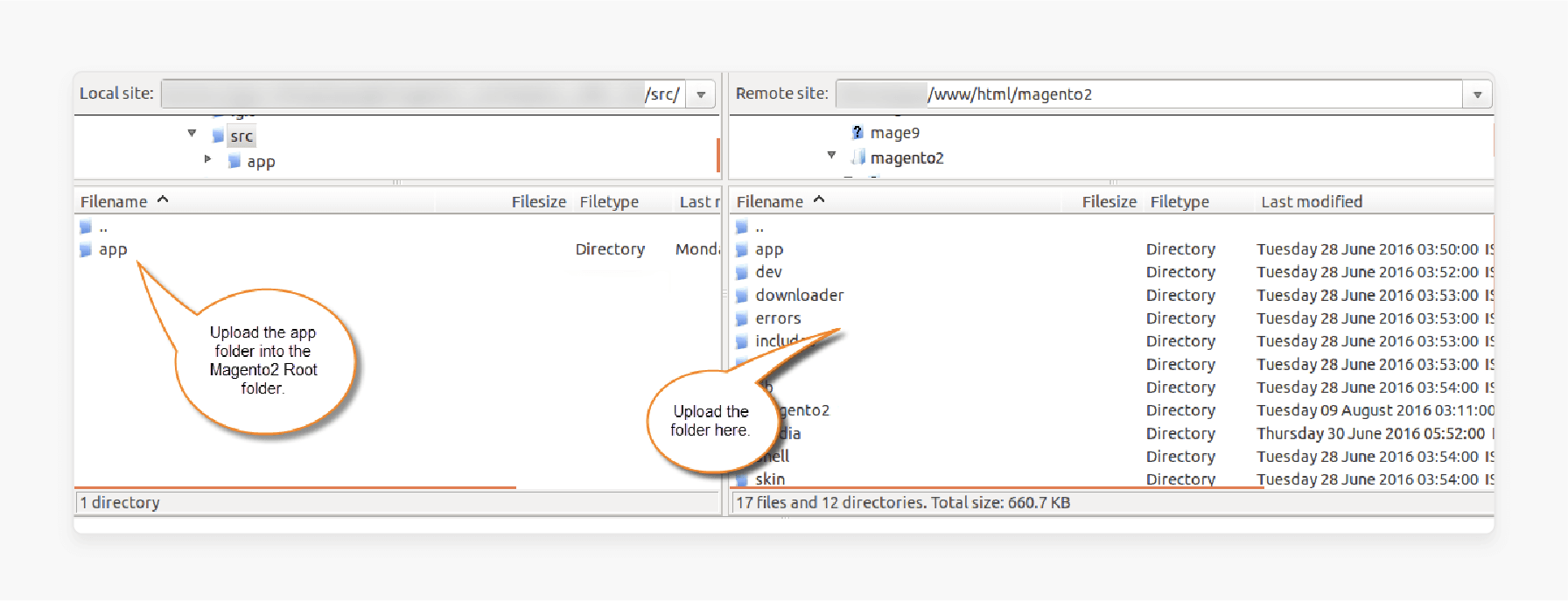
Task: Select magento2 folder icon in remote tree
Action: [858, 157]
